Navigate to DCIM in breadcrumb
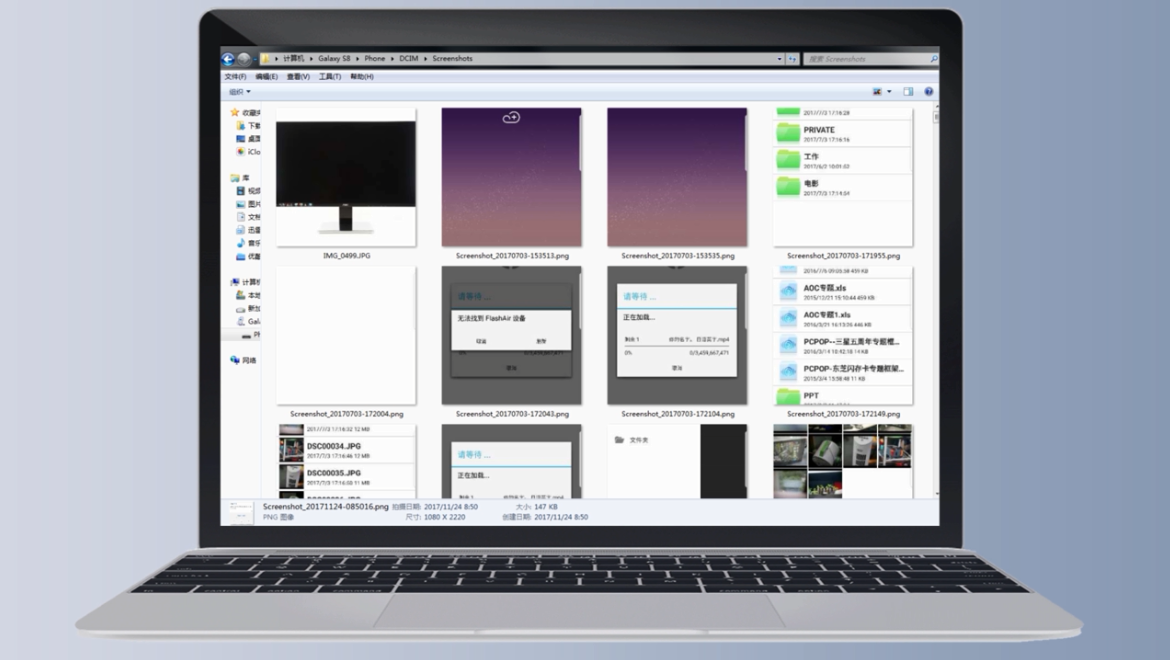This screenshot has width=1170, height=660. pos(408,58)
